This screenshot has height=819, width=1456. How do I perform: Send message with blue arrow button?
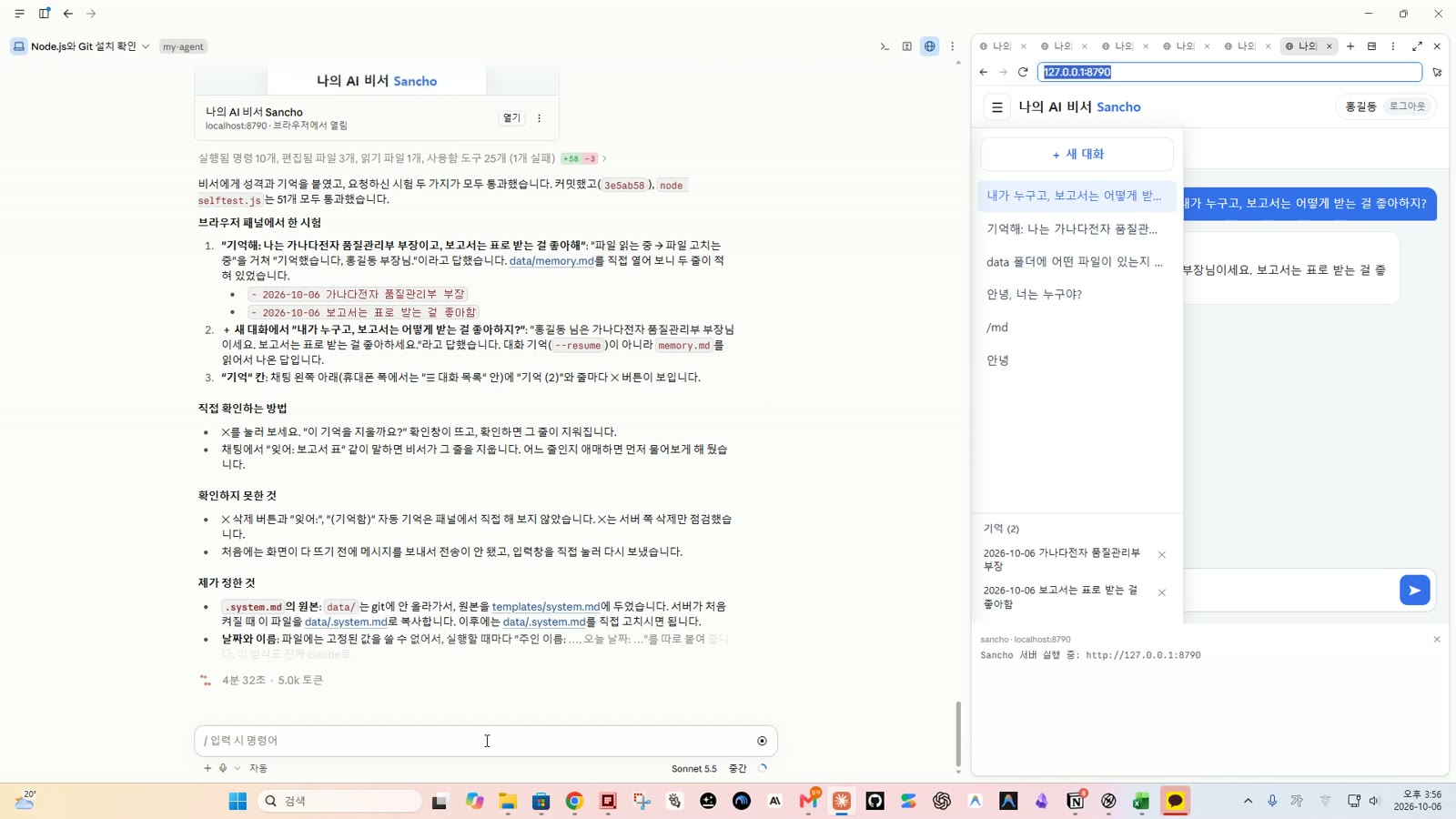[x=1415, y=591]
